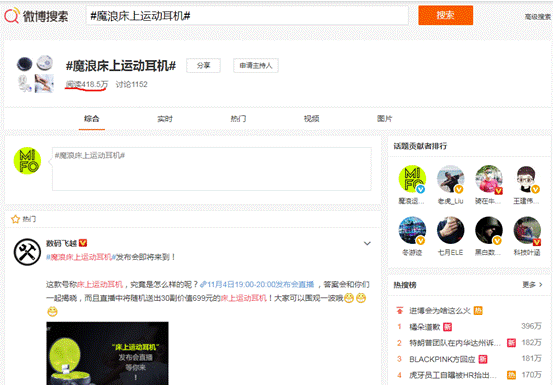Image resolution: width=553 pixels, height=385 pixels.
Task: Click the laughing emoji ending the post
Action: point(52,311)
